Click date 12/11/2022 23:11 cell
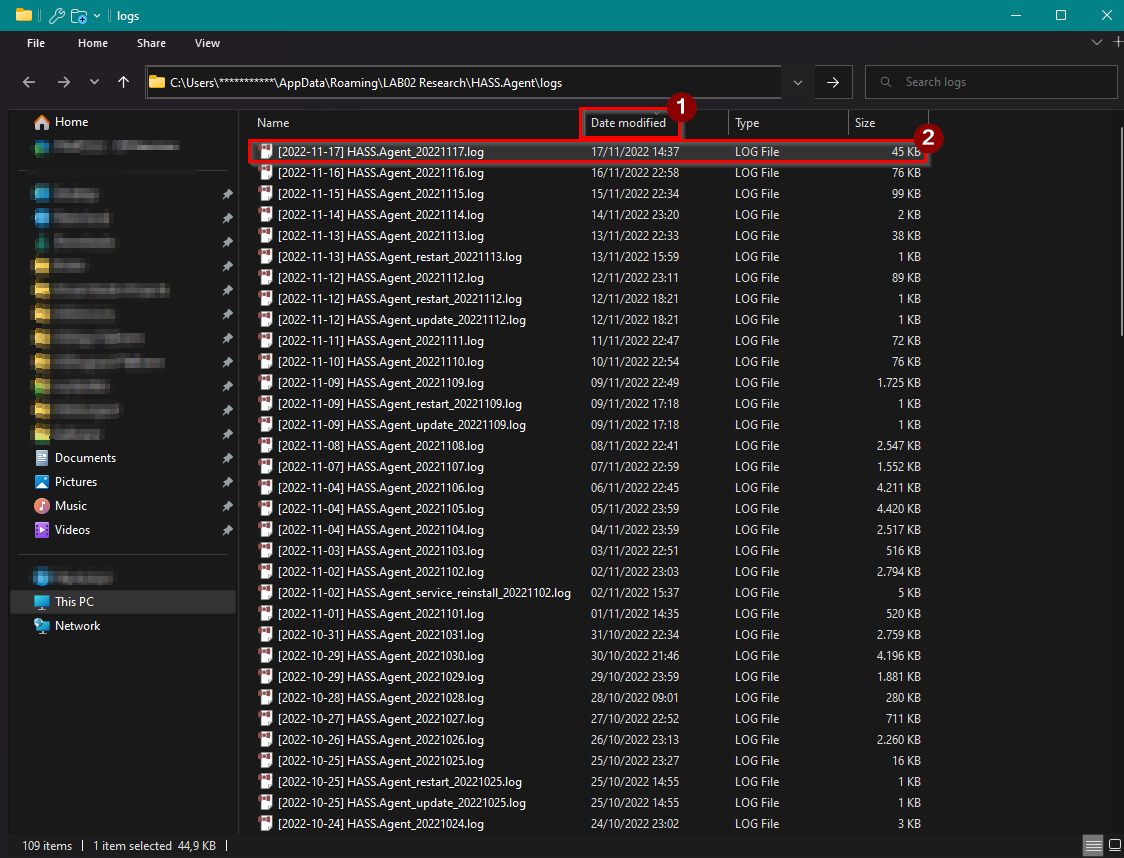Viewport: 1124px width, 858px height. point(634,277)
